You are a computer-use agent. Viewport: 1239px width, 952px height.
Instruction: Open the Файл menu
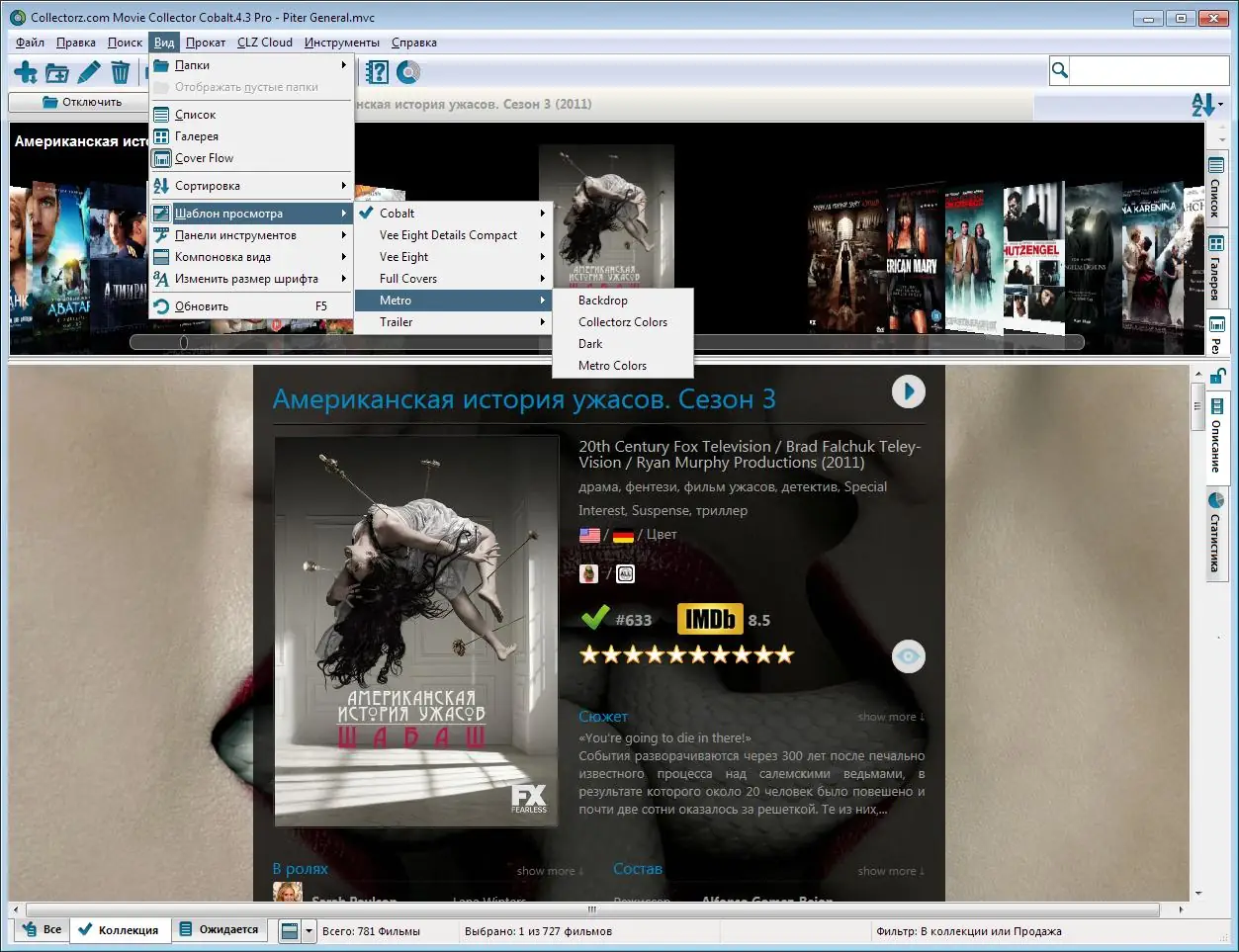(30, 43)
